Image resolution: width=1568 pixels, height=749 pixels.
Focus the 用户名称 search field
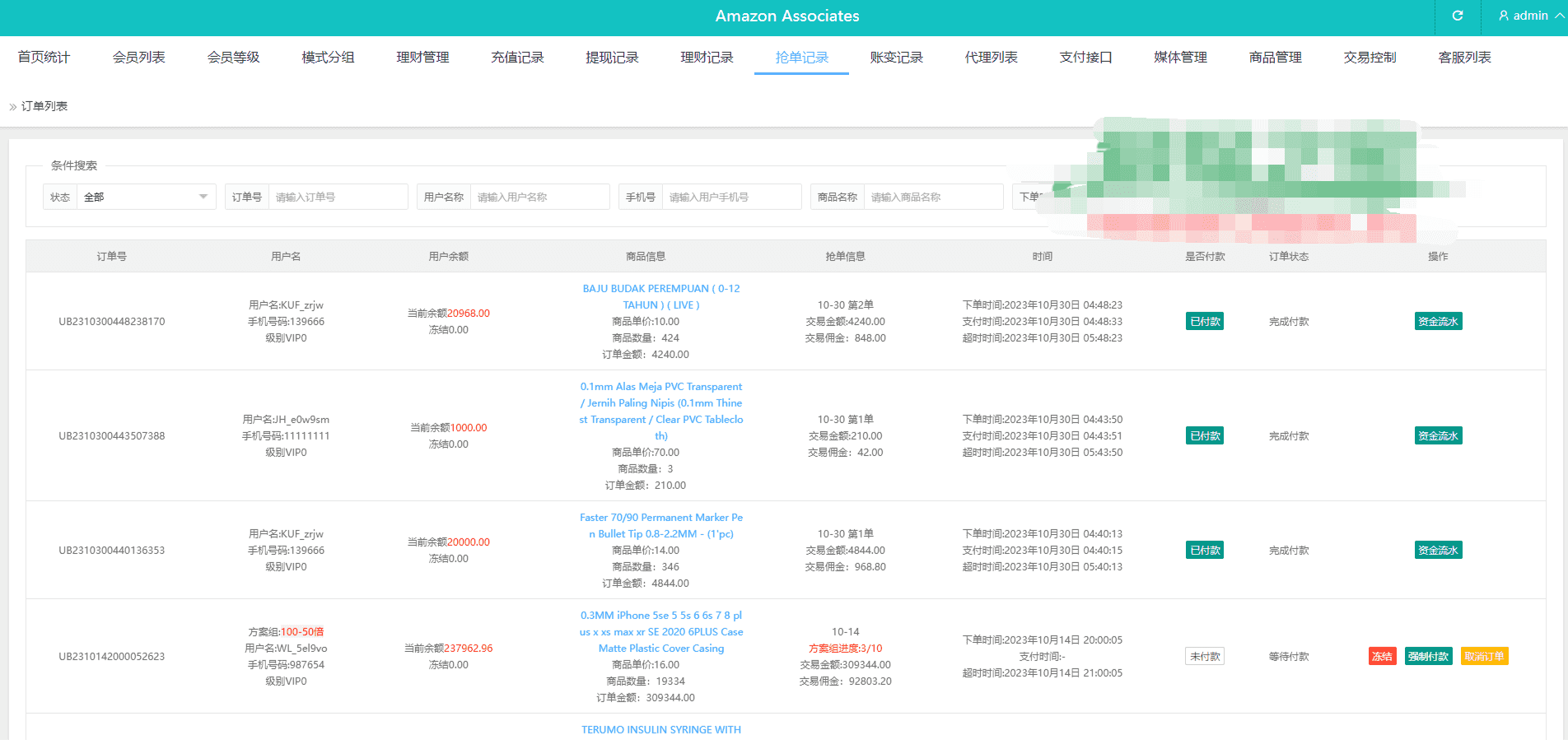point(539,197)
